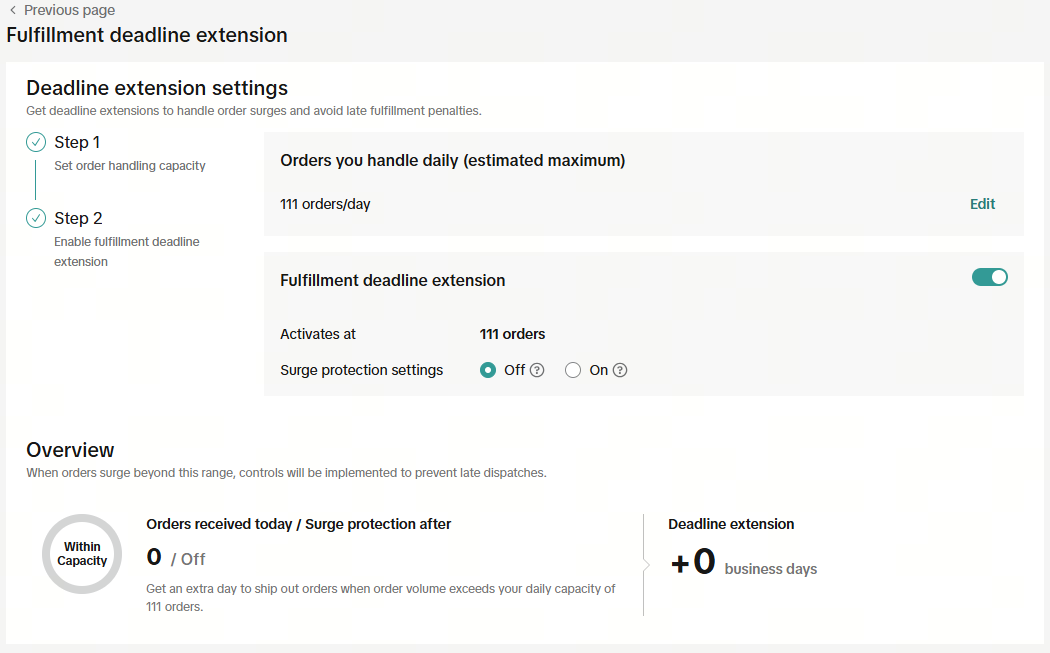This screenshot has height=653, width=1050.
Task: Click the Surge protection settings label
Action: click(361, 370)
